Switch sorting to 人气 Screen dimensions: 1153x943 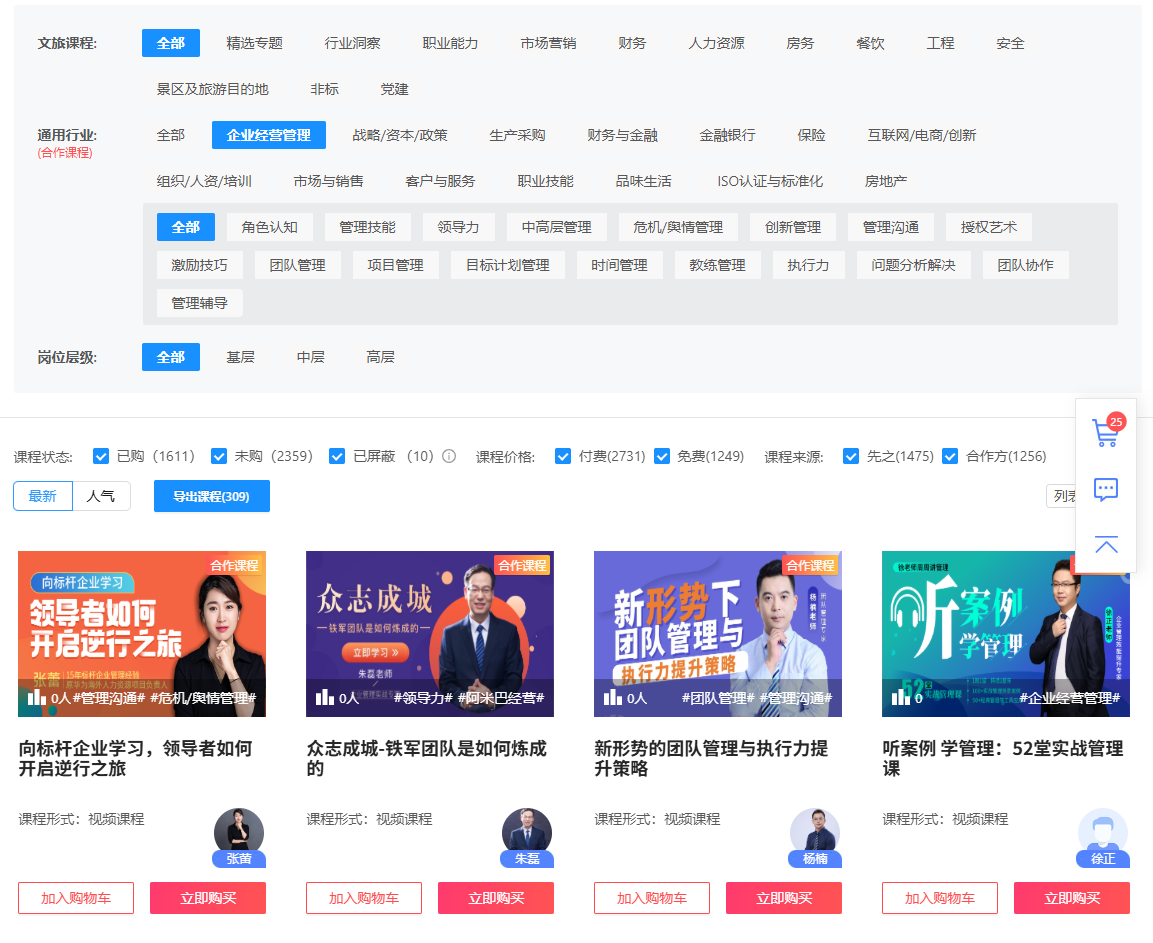coord(101,496)
